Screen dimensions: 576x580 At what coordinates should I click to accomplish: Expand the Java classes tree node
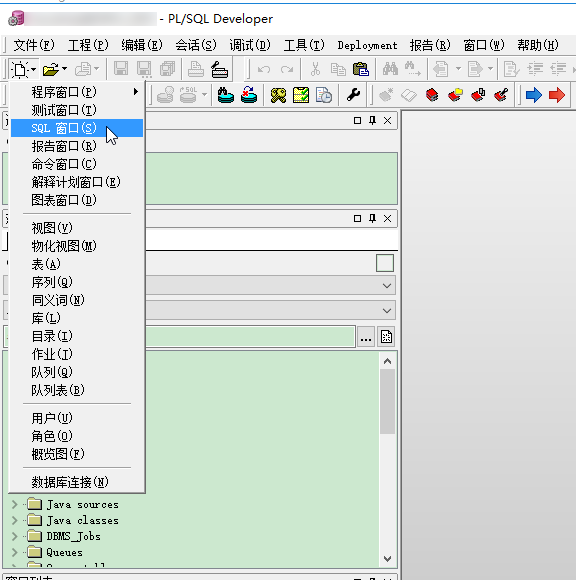click(14, 520)
